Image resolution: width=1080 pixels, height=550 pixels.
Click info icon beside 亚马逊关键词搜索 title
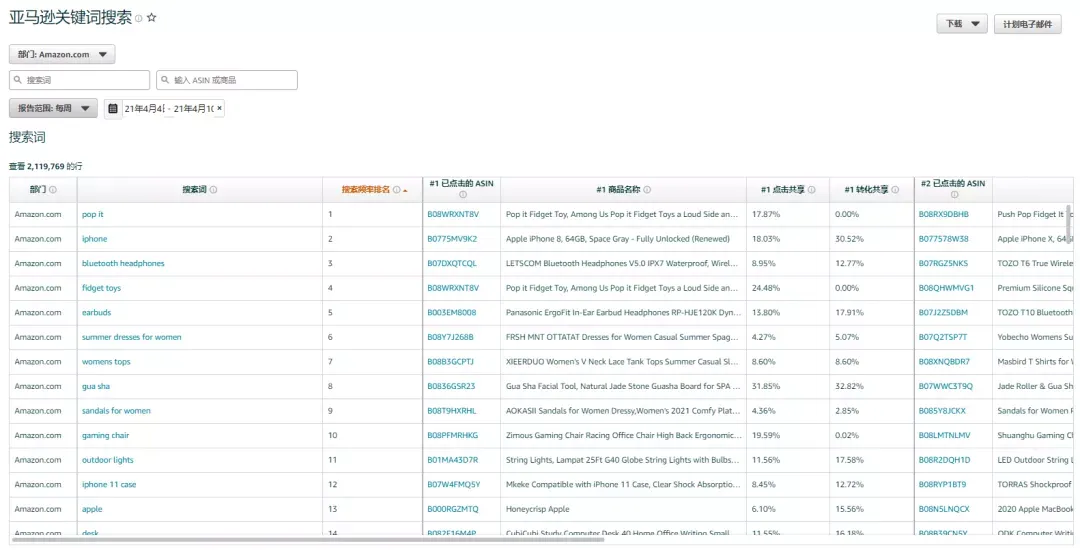139,19
